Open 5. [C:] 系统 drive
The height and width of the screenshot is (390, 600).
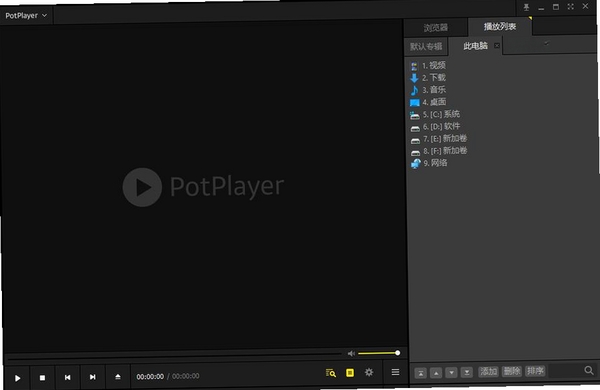(435, 114)
